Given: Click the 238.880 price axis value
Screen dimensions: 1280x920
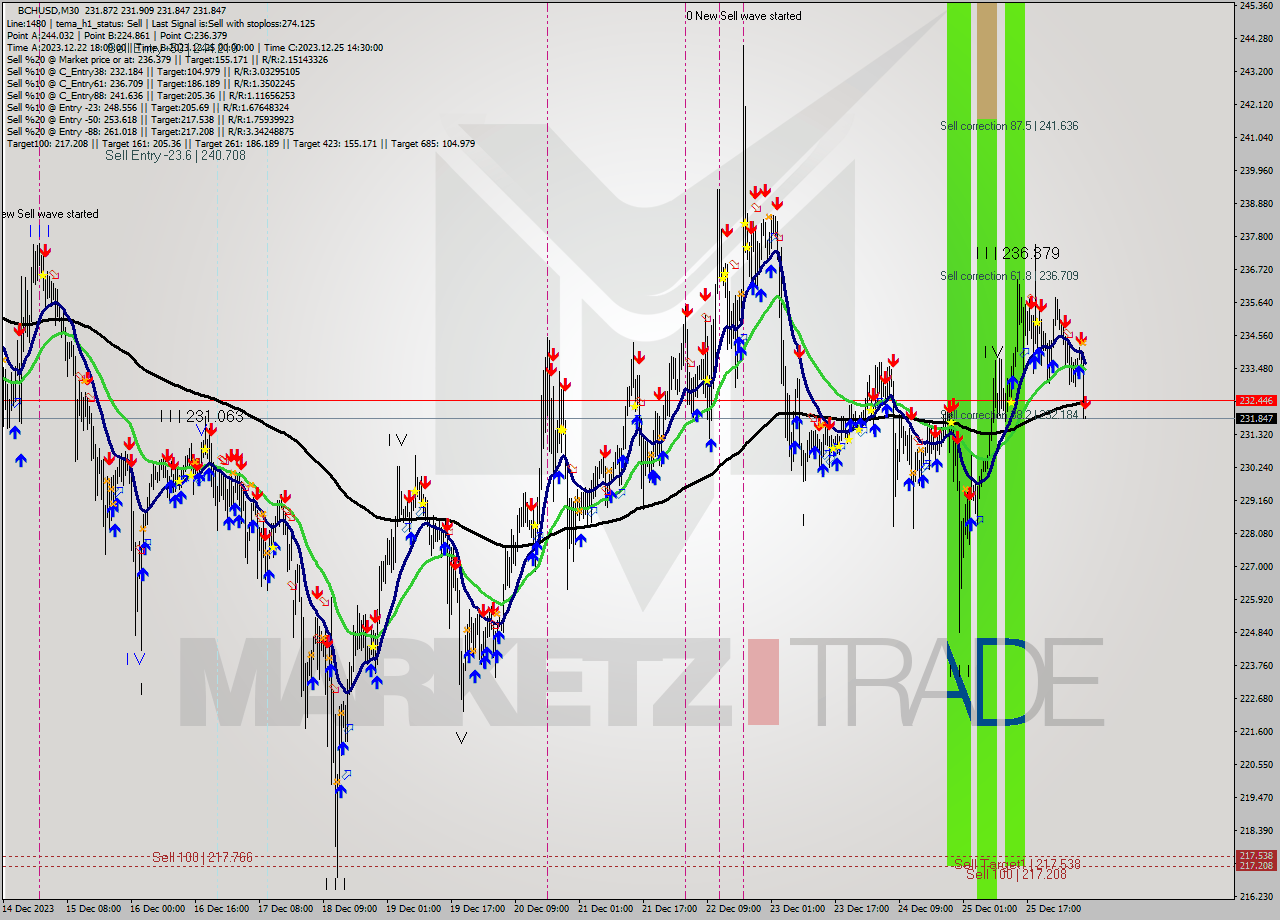Looking at the screenshot, I should (x=1256, y=204).
